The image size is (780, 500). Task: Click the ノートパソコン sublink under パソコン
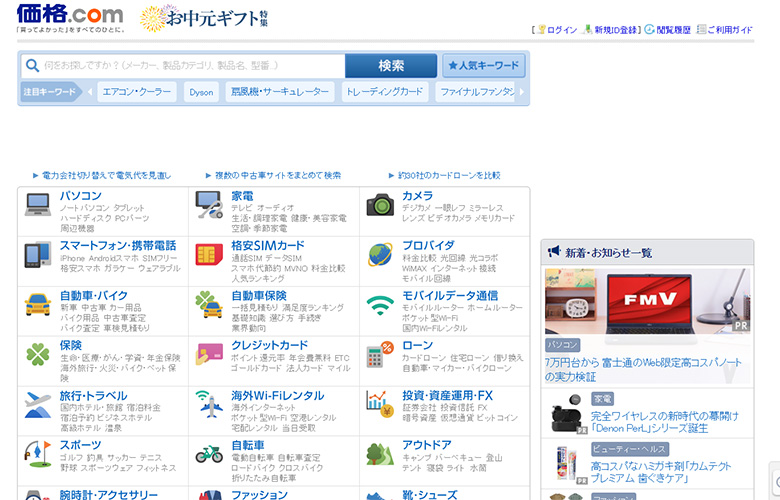point(85,208)
